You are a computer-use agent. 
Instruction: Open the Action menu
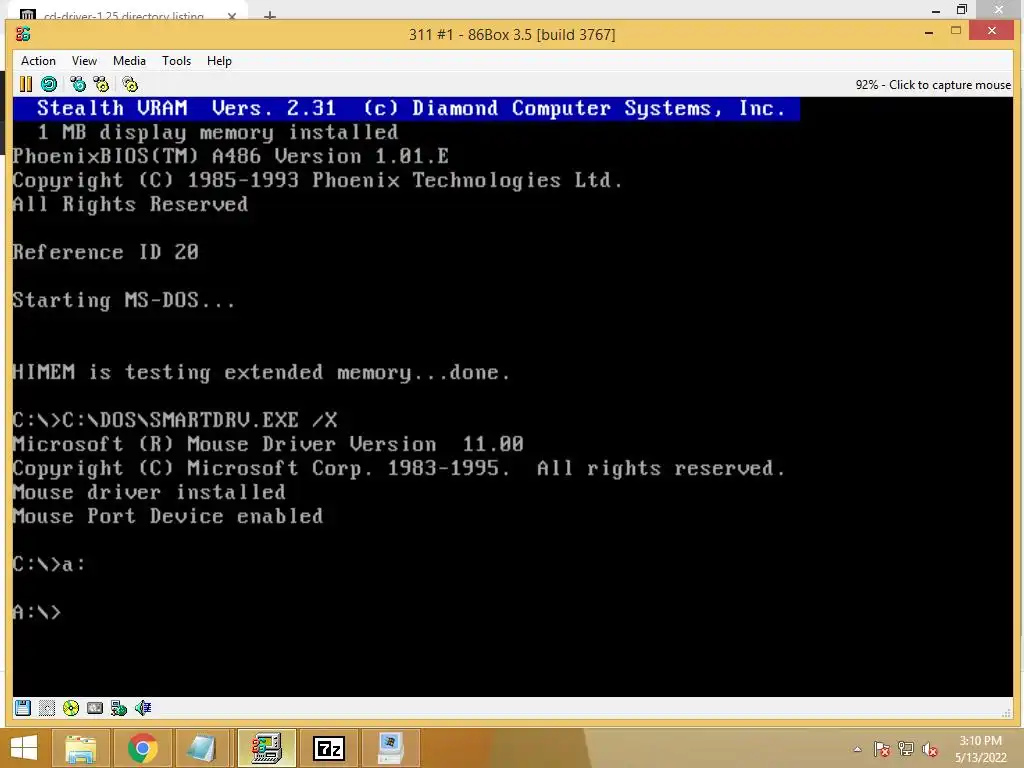[x=39, y=61]
